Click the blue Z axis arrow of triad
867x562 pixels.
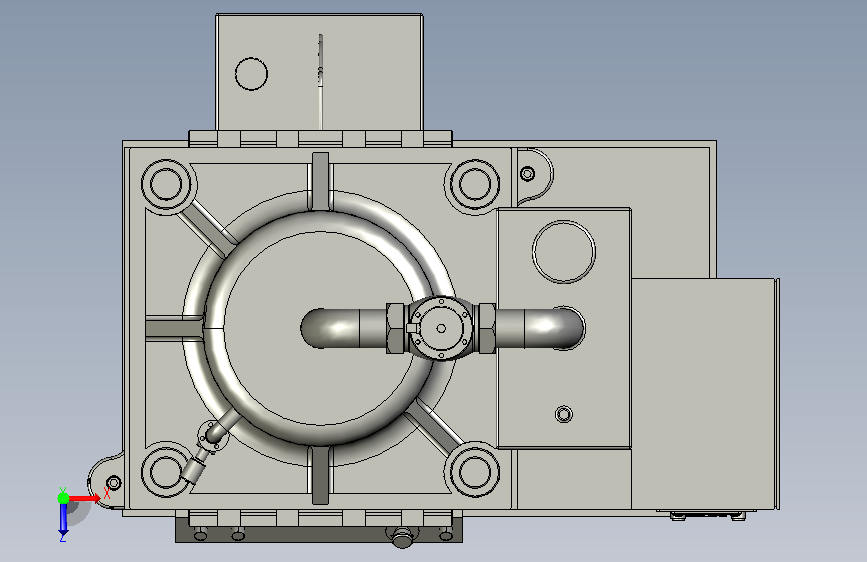point(63,521)
